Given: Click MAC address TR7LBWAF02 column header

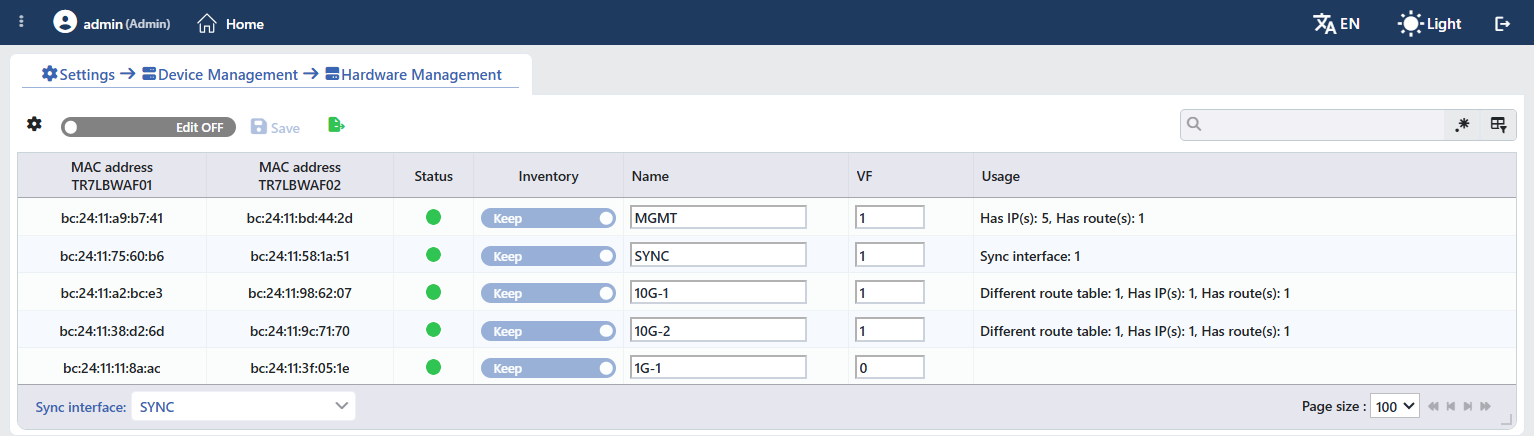Looking at the screenshot, I should click(300, 176).
